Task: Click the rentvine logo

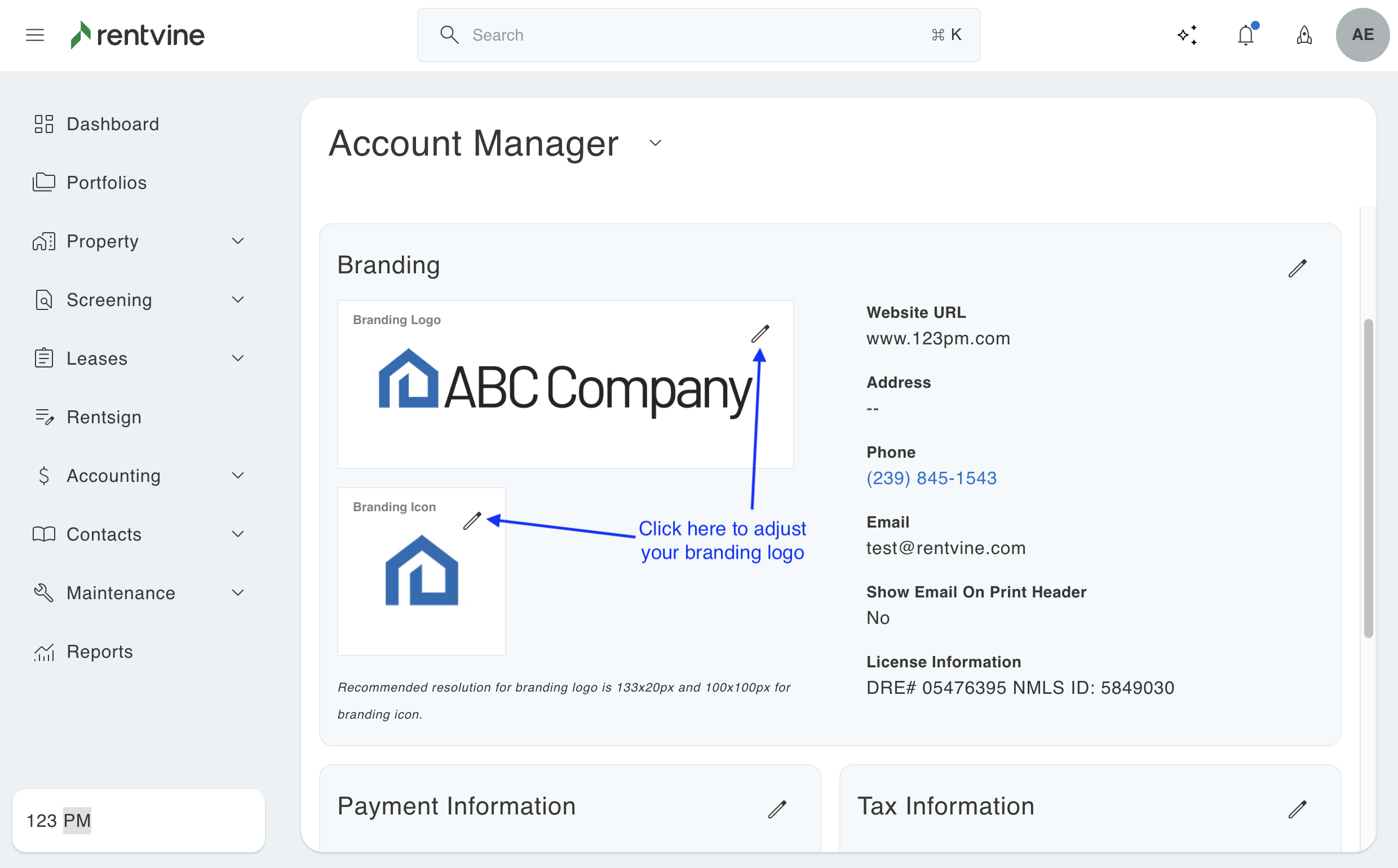Action: 138,35
